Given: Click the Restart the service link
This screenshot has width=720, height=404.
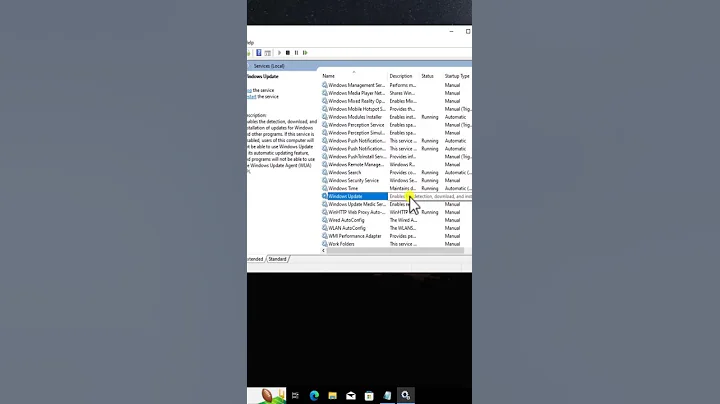Looking at the screenshot, I should 252,97.
